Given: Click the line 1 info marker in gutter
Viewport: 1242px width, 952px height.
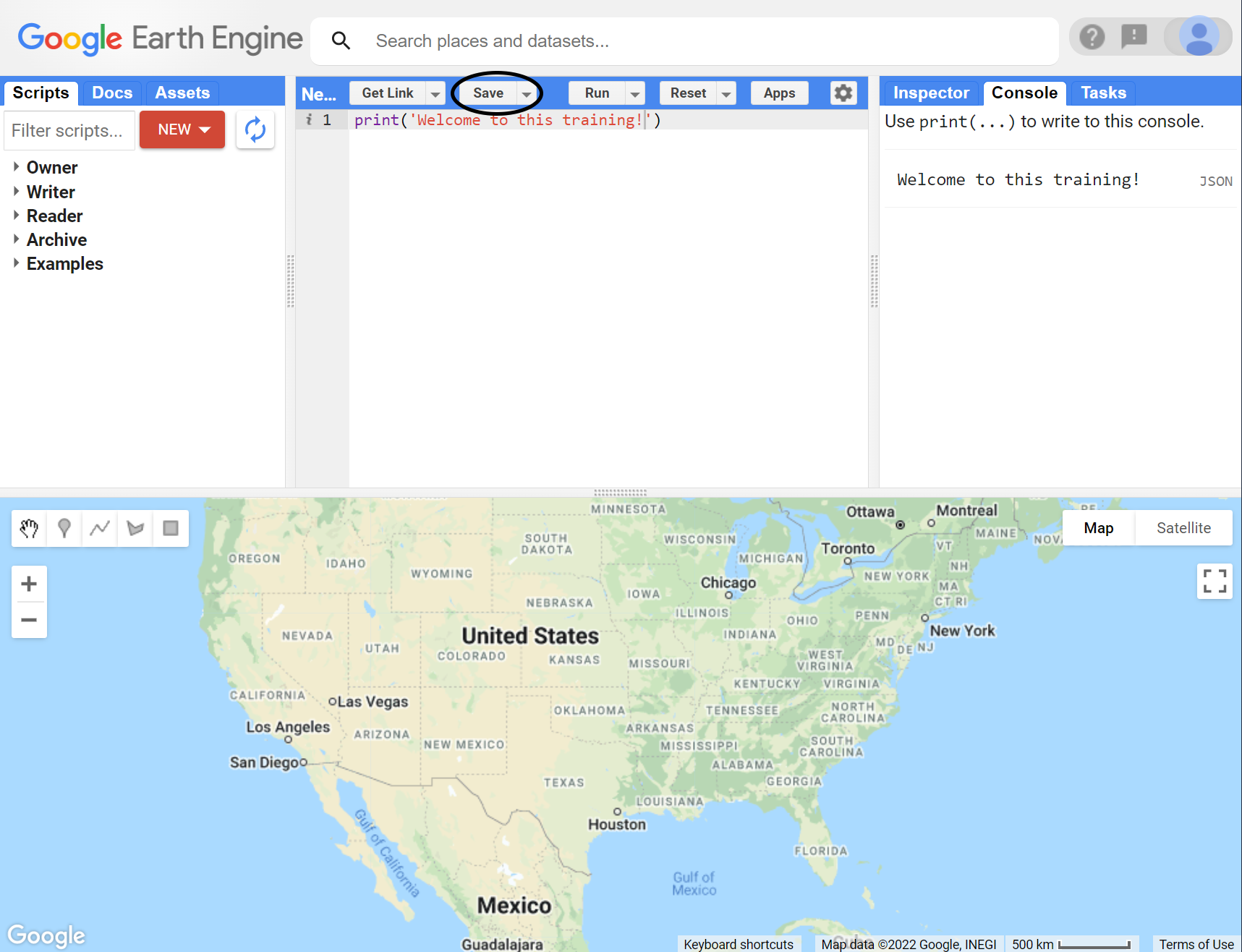Looking at the screenshot, I should pos(309,120).
